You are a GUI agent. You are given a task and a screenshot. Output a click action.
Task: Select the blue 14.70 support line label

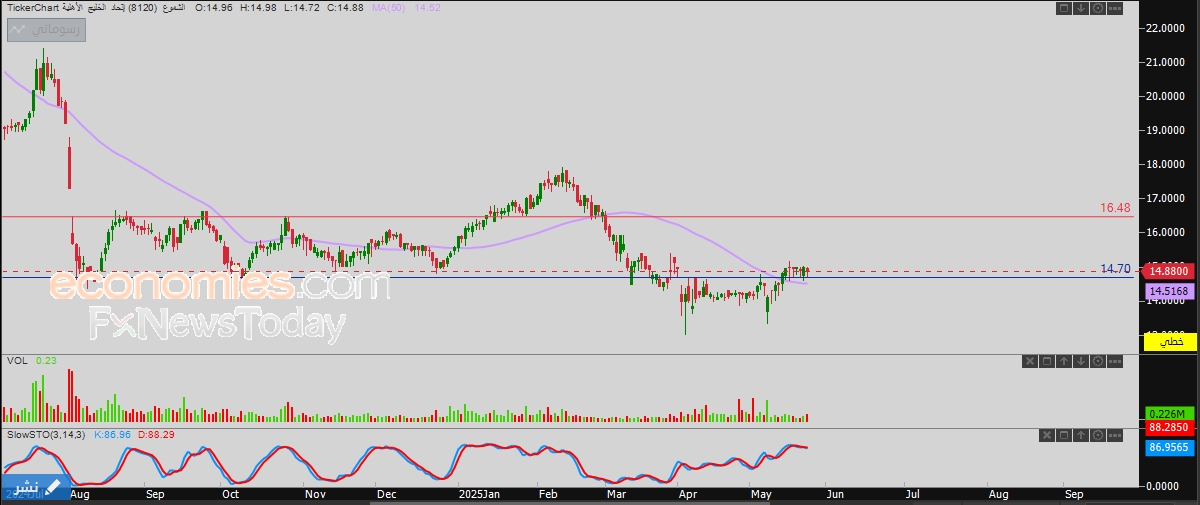coord(1115,268)
